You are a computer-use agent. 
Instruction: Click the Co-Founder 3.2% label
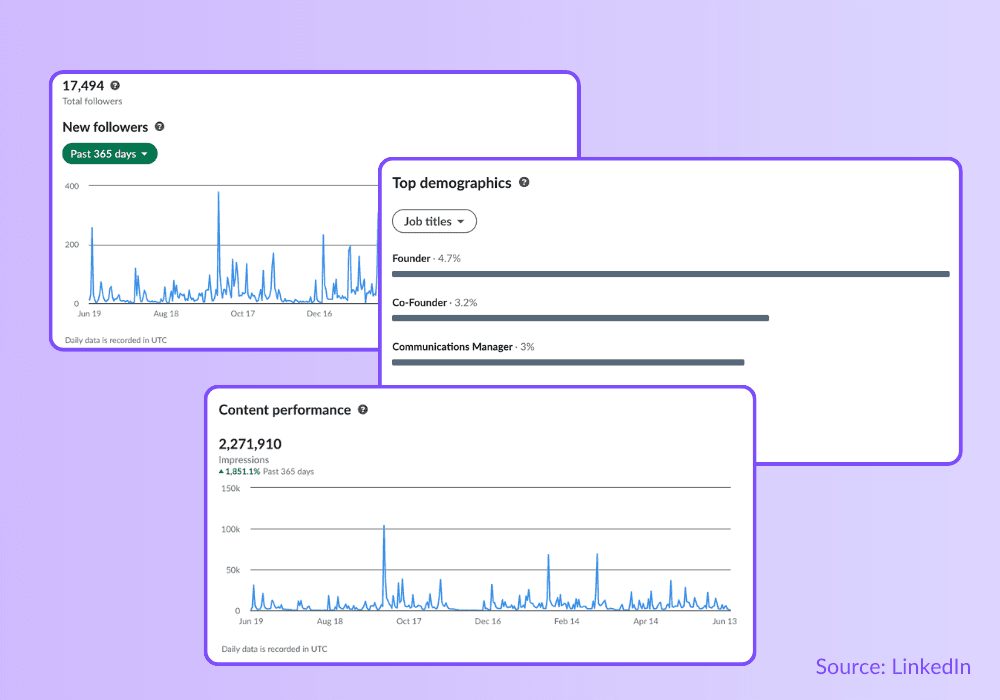434,303
